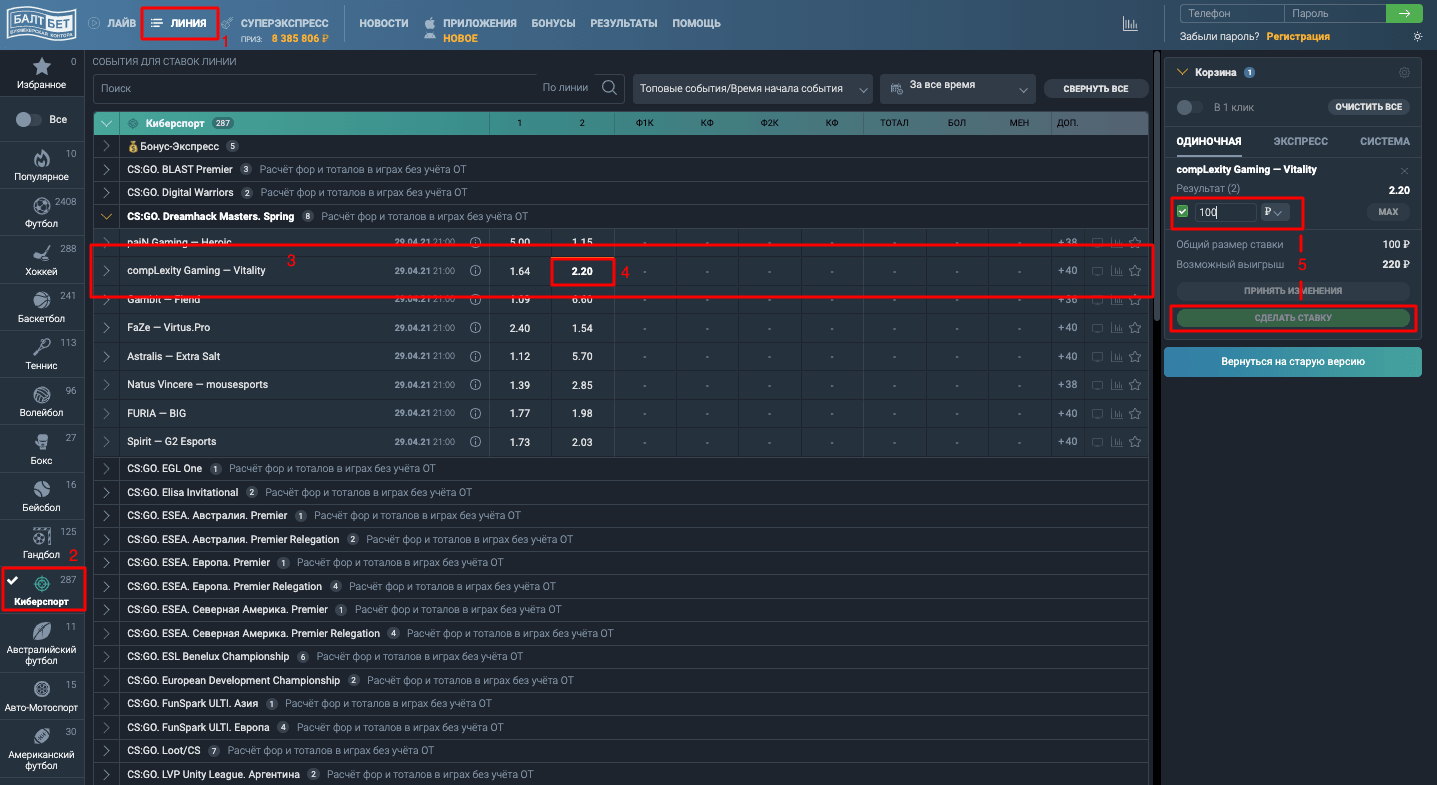Collapse the Киберспорт section chevron
Screen dimensions: 1437x785
coord(107,123)
